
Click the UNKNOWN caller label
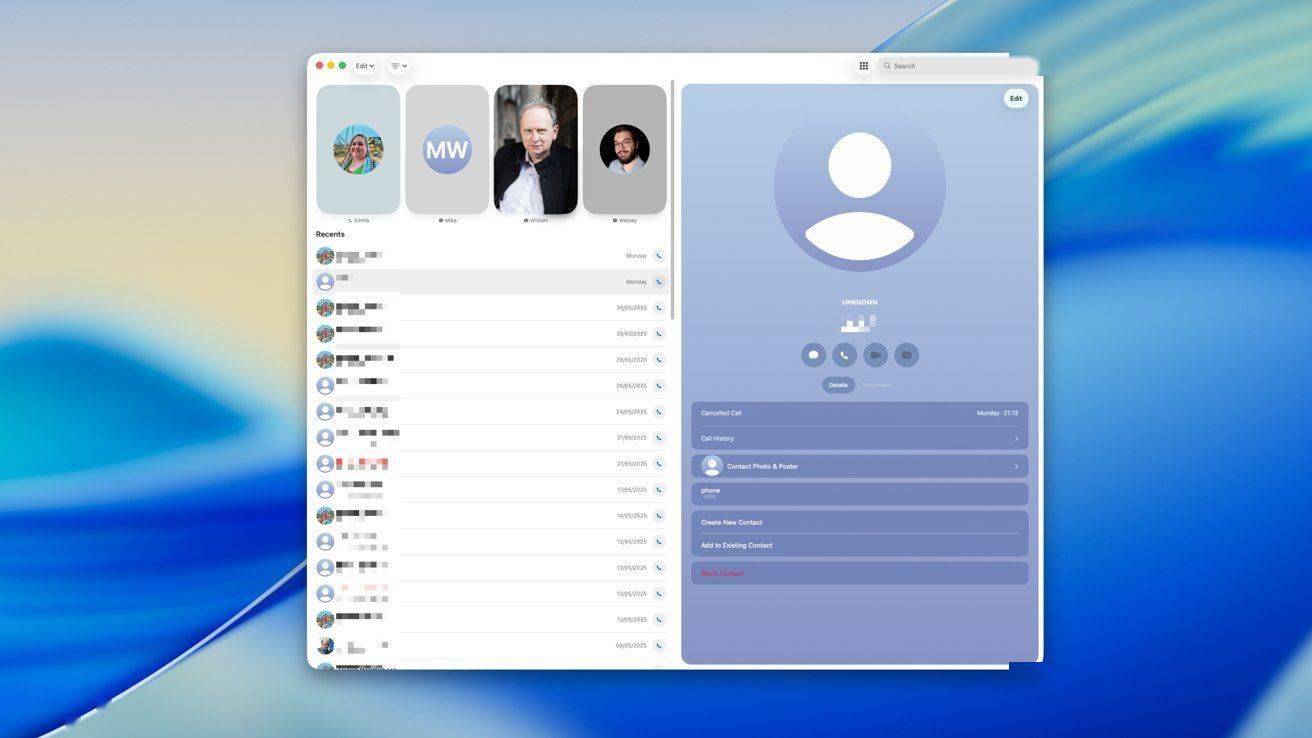pos(860,302)
